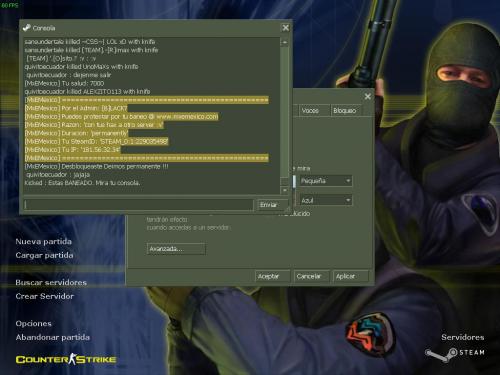
Task: Click console scrollbar down arrow
Action: pos(285,190)
